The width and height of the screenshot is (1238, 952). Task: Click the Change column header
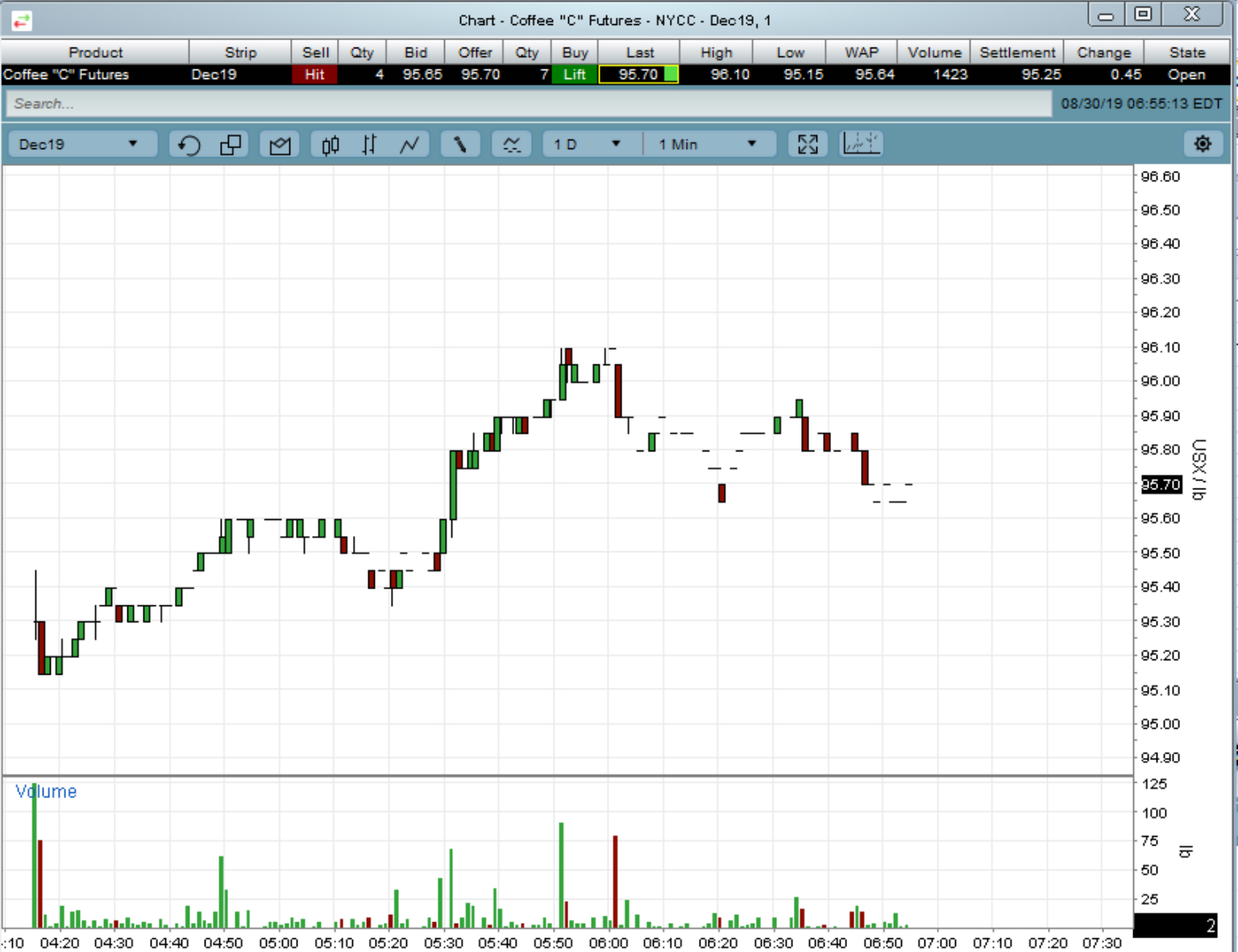1104,52
